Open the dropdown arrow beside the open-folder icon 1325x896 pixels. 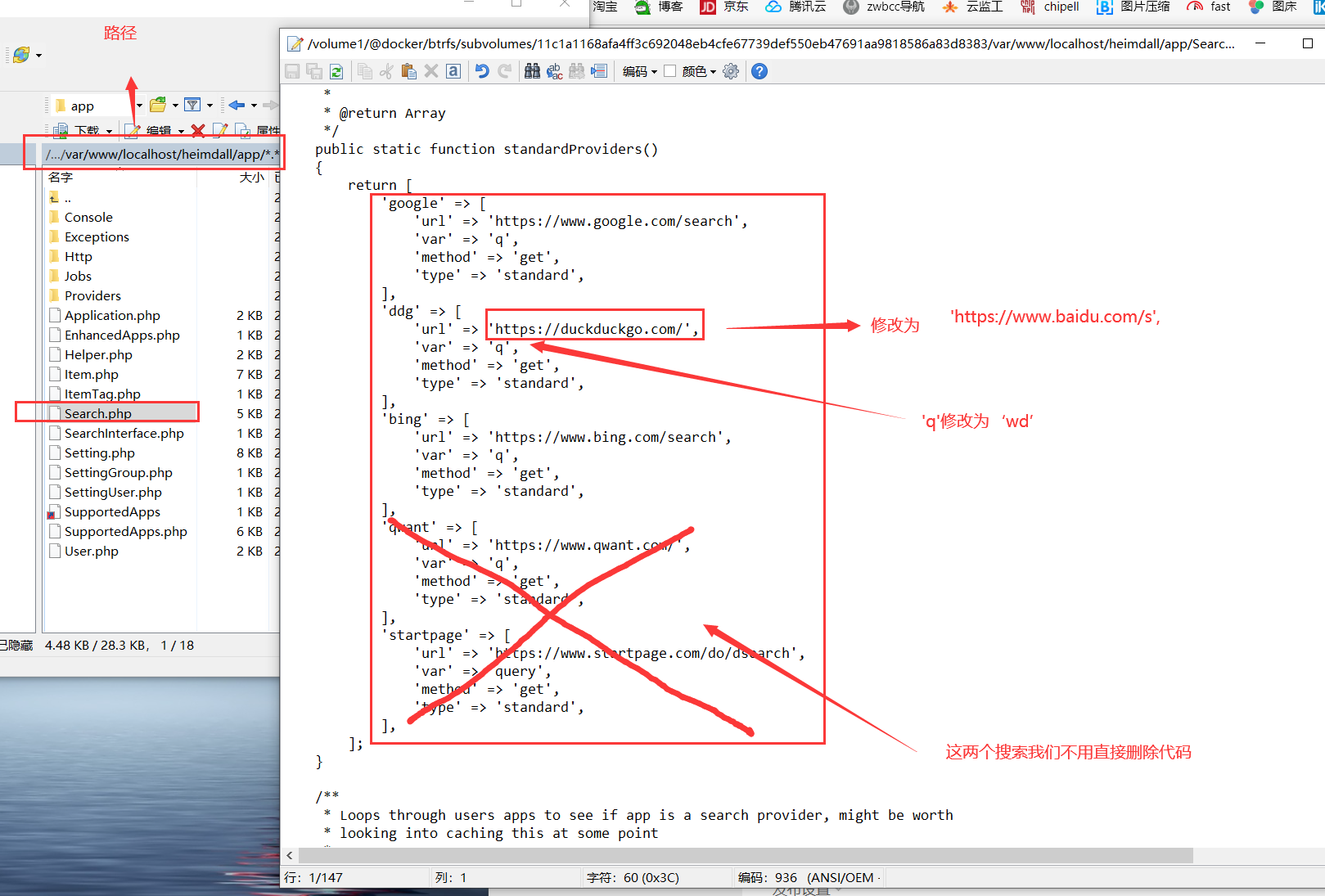click(x=175, y=106)
